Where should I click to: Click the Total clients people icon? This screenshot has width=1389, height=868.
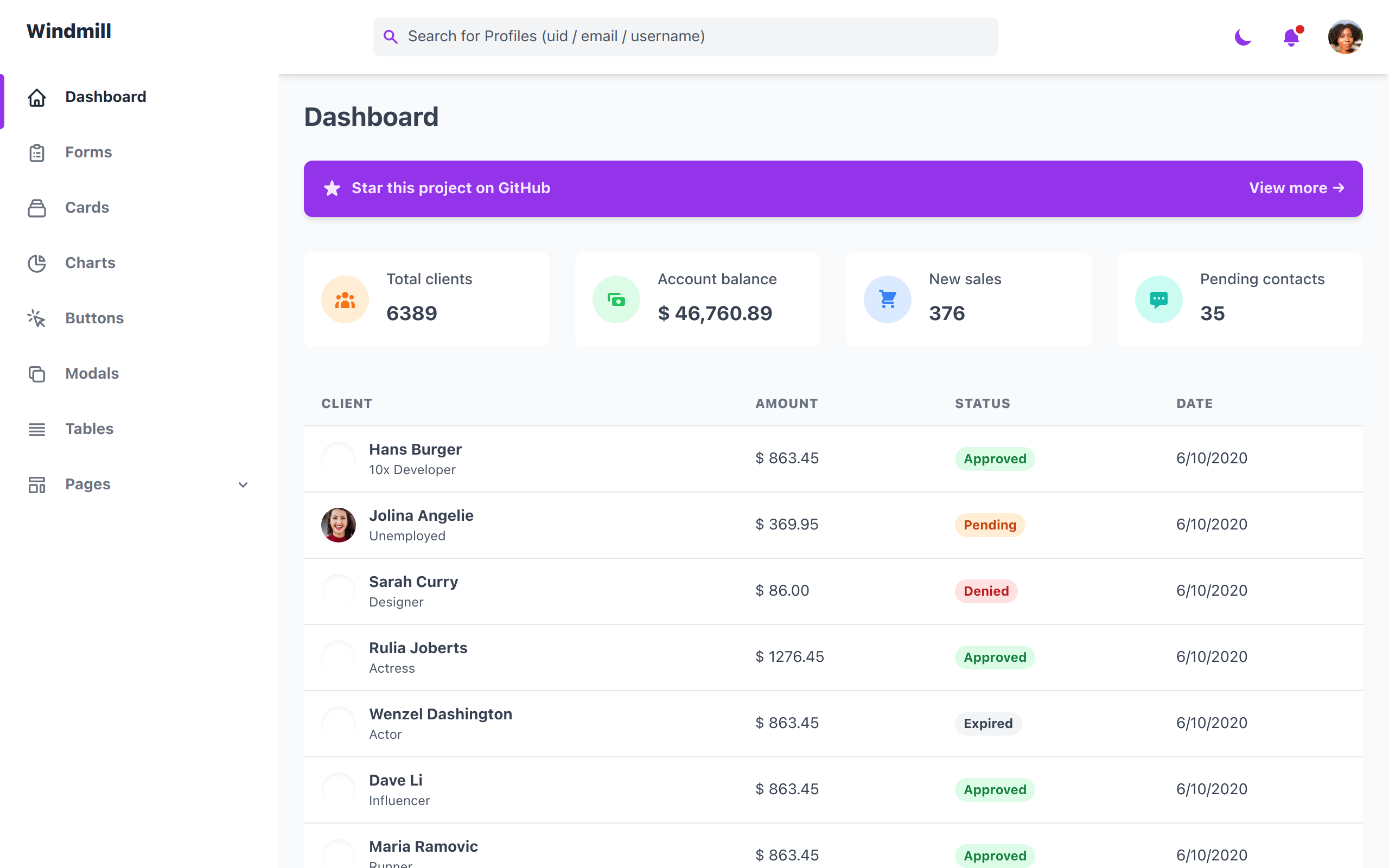(345, 299)
